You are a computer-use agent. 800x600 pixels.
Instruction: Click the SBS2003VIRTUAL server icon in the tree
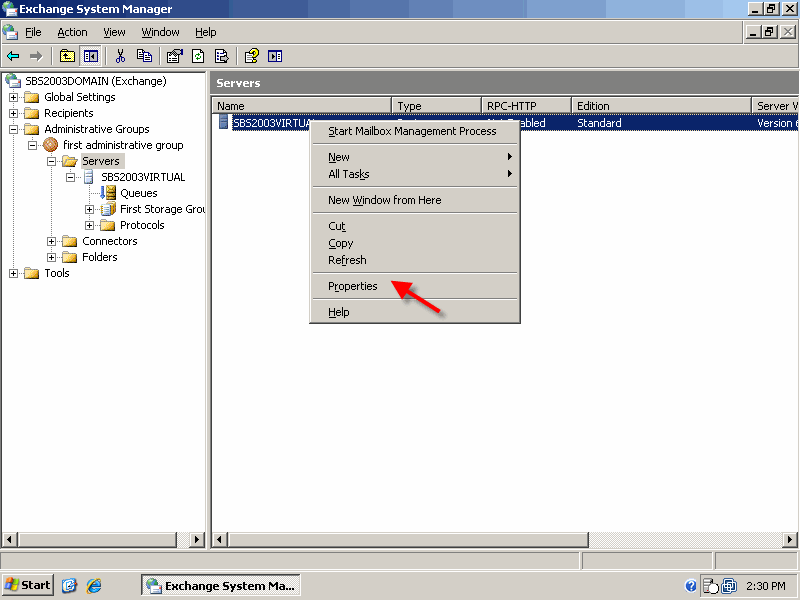89,177
